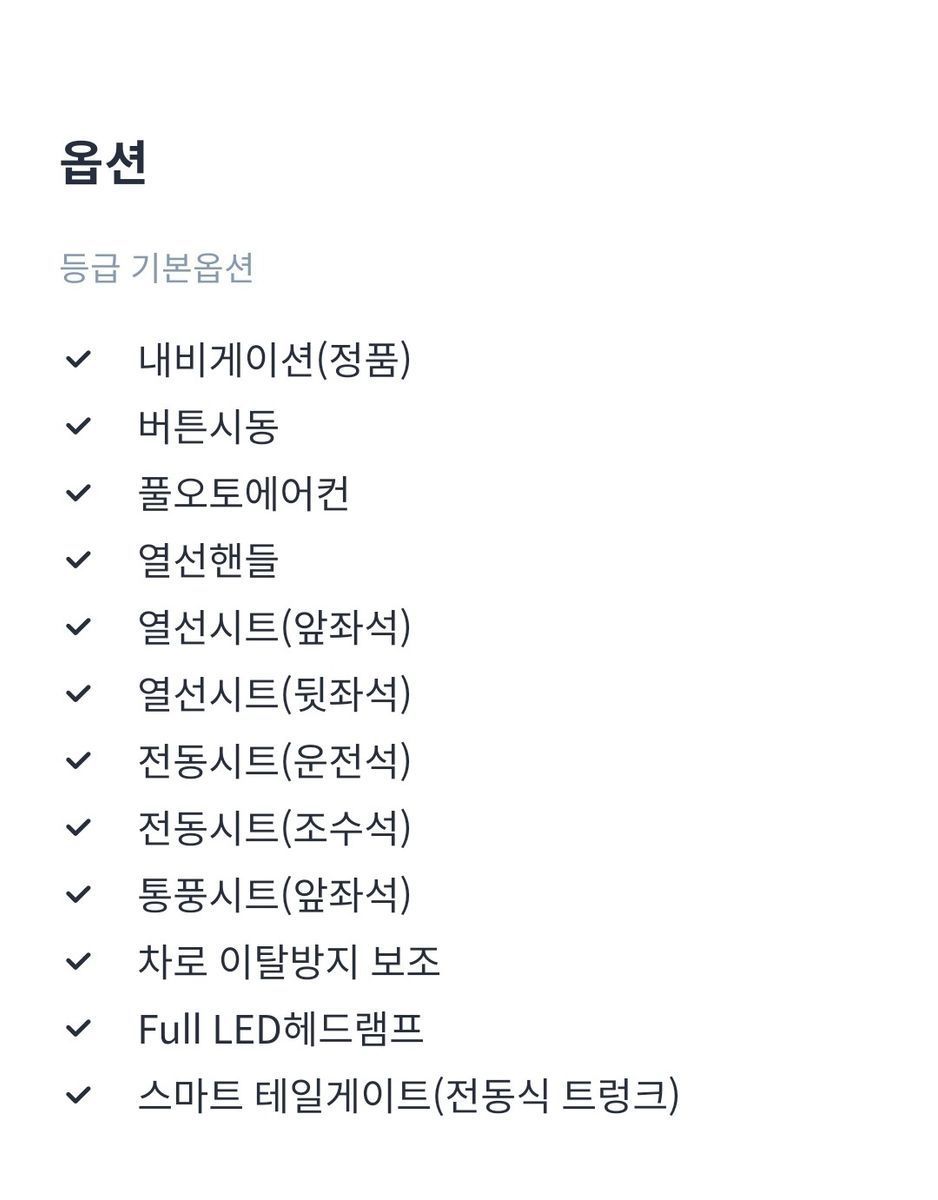Click the checkmark beside 전동시트(운전석)
The image size is (938, 1200).
click(x=78, y=761)
